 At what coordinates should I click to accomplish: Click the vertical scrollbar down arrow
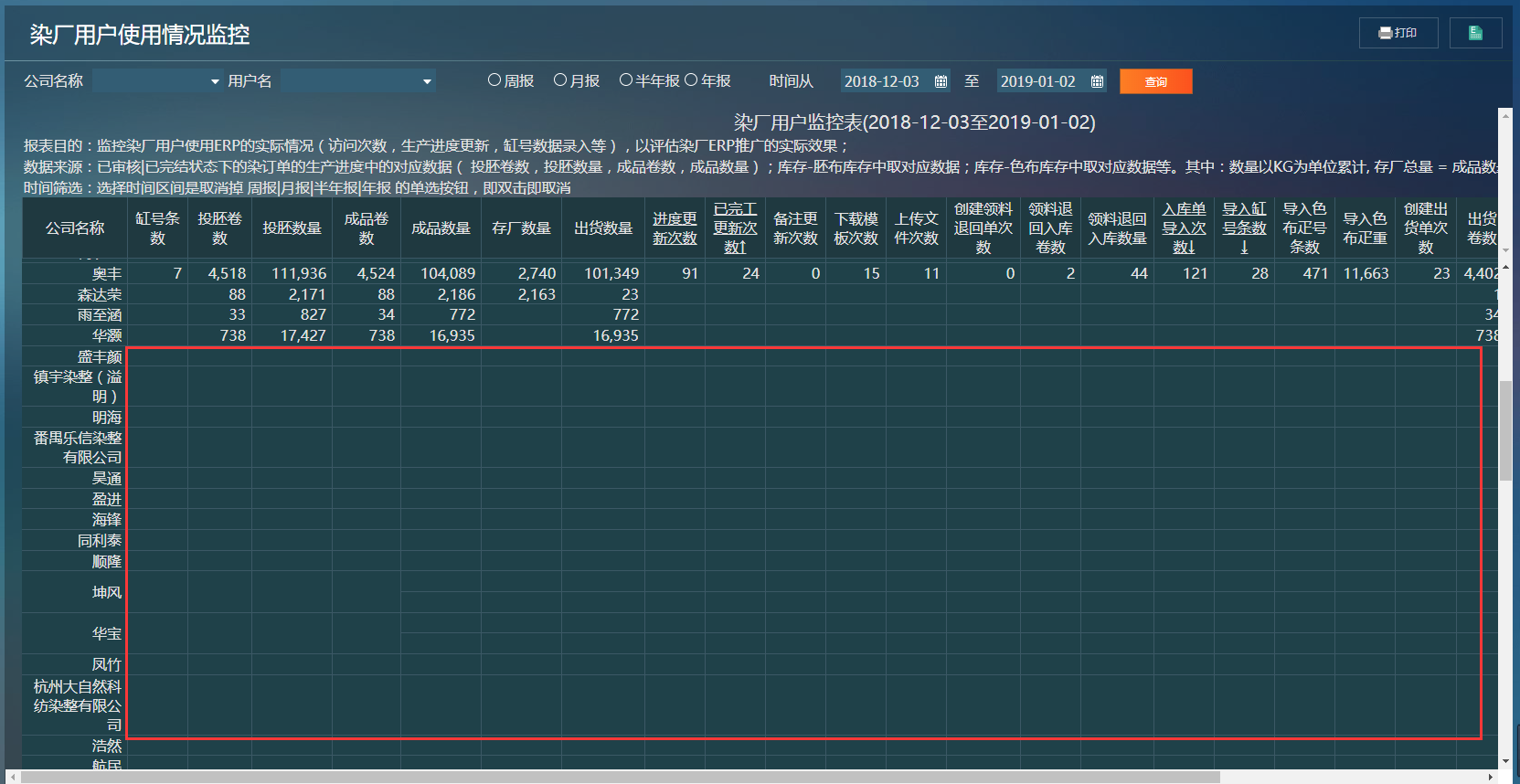point(1505,760)
